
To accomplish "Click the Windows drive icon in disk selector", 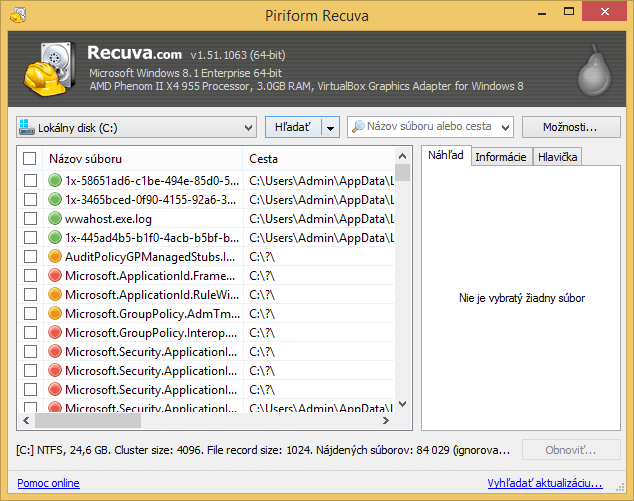I will [x=26, y=127].
